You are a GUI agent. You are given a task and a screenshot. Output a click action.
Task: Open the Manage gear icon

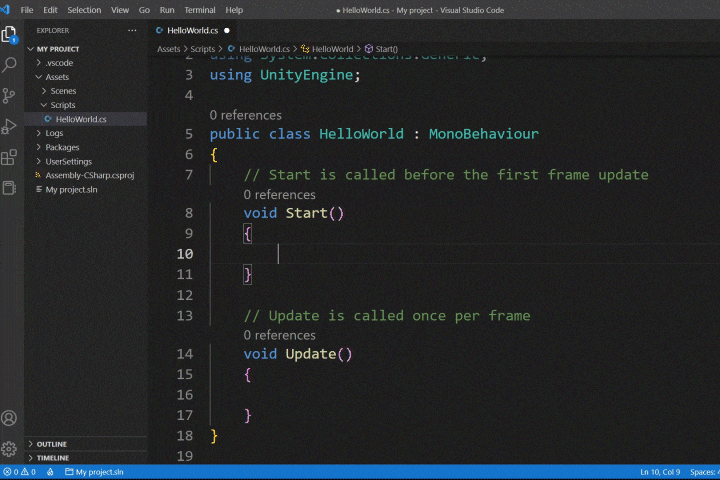click(9, 449)
